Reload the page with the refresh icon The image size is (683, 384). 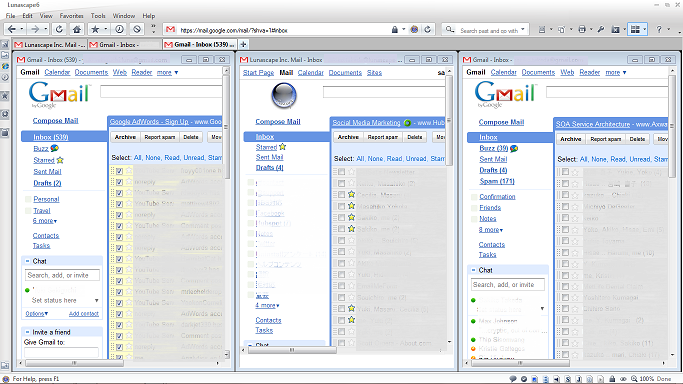coord(59,29)
